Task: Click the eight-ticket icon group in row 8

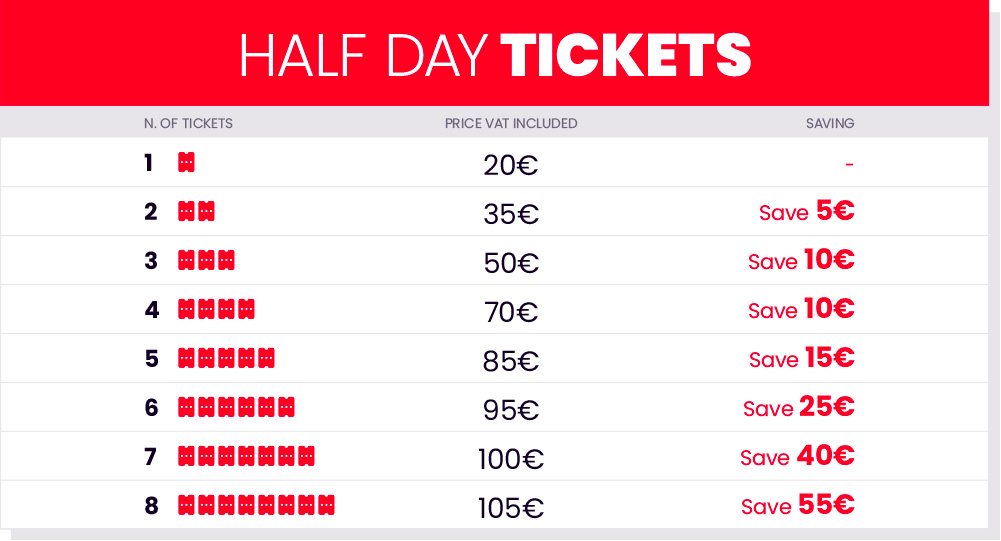Action: click(x=256, y=505)
